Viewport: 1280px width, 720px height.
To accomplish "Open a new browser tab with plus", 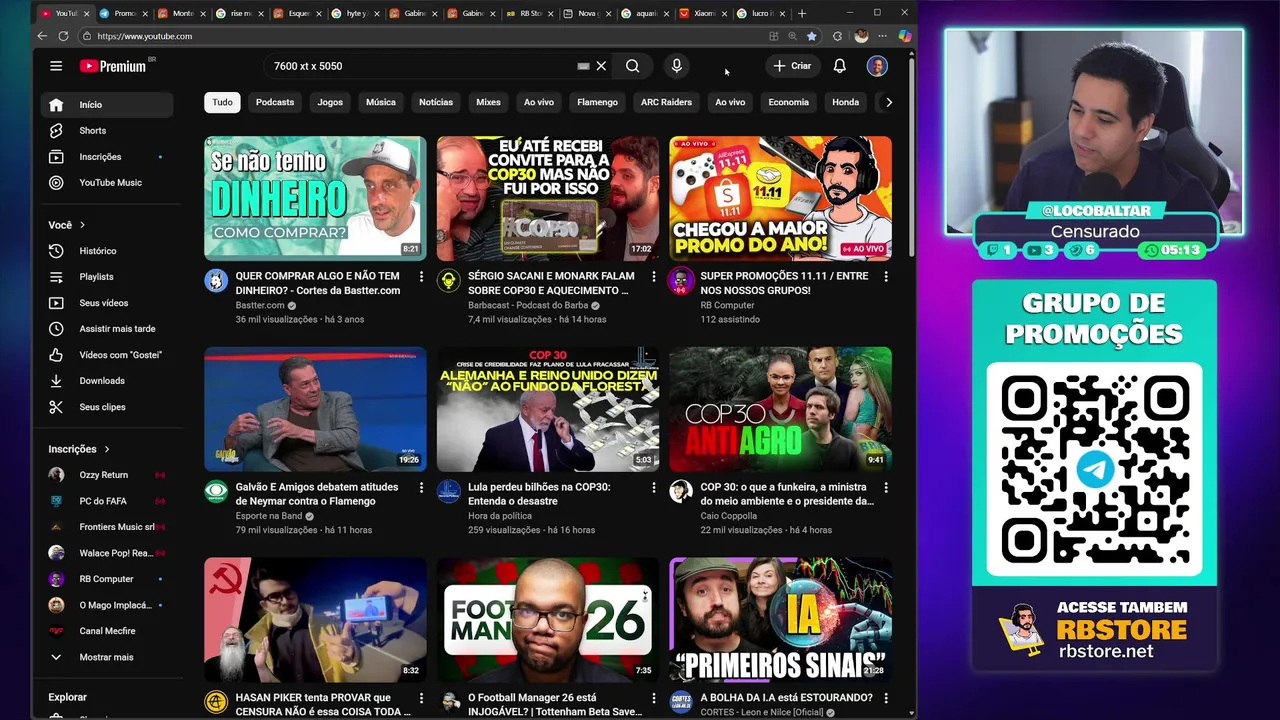I will tap(802, 13).
